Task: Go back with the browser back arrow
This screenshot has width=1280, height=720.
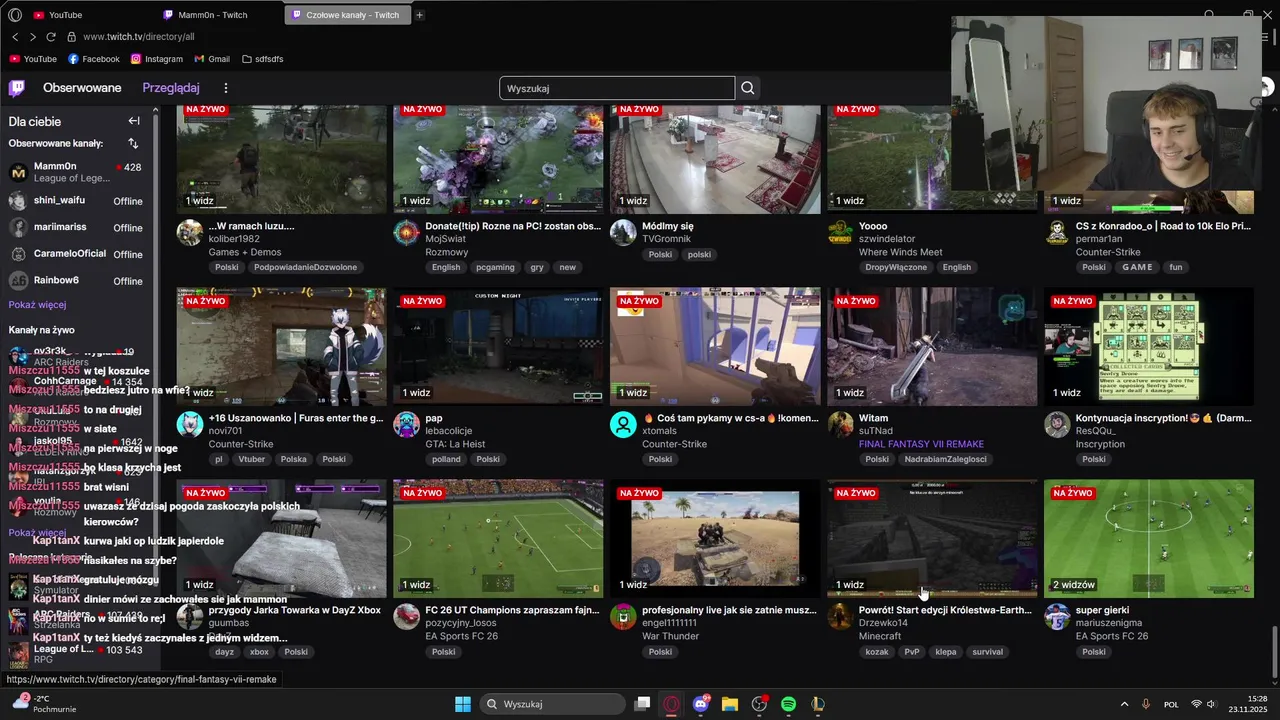Action: pos(15,37)
